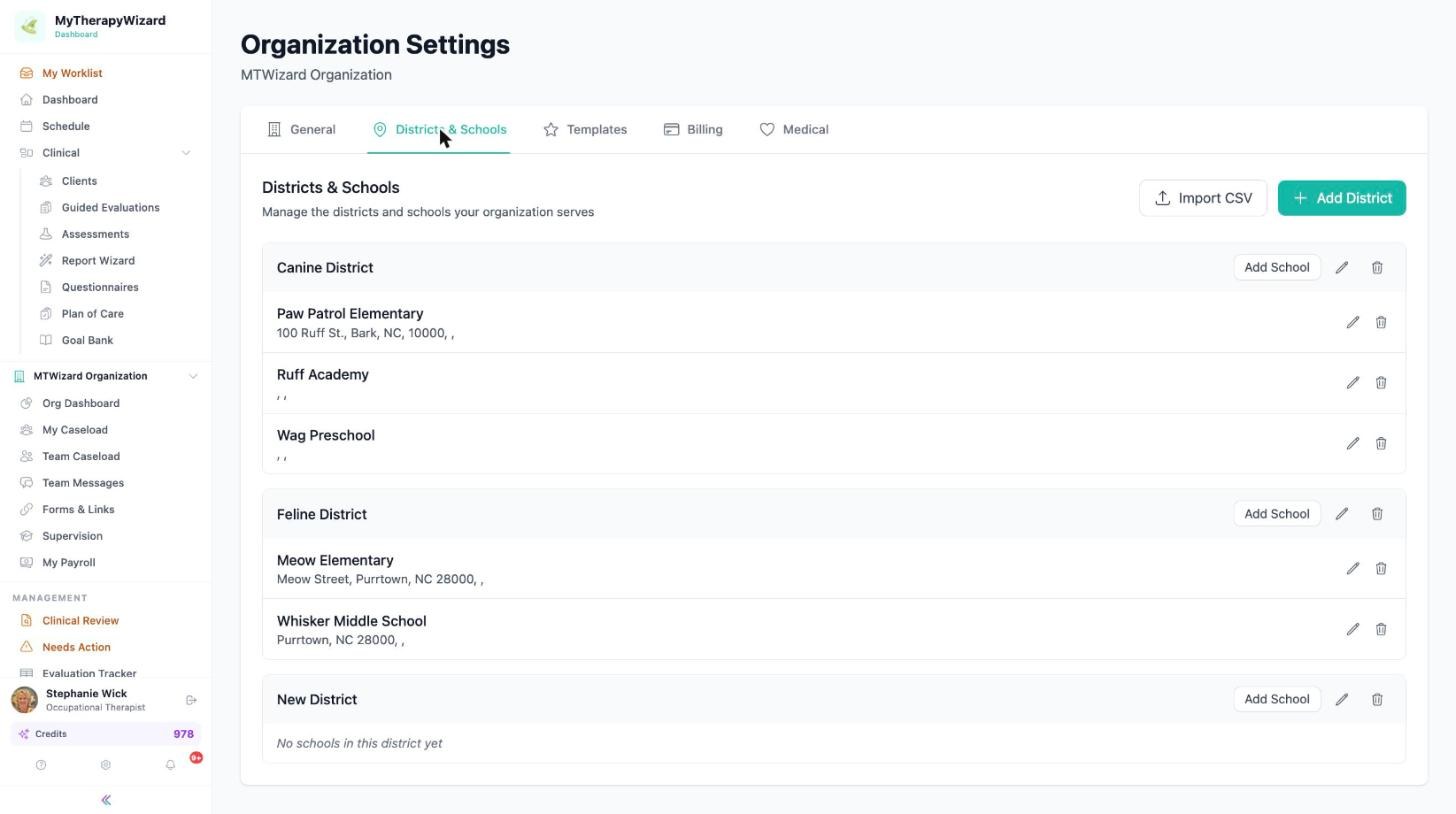This screenshot has width=1456, height=814.
Task: Edit Ruff Academy with pencil icon
Action: pos(1353,383)
